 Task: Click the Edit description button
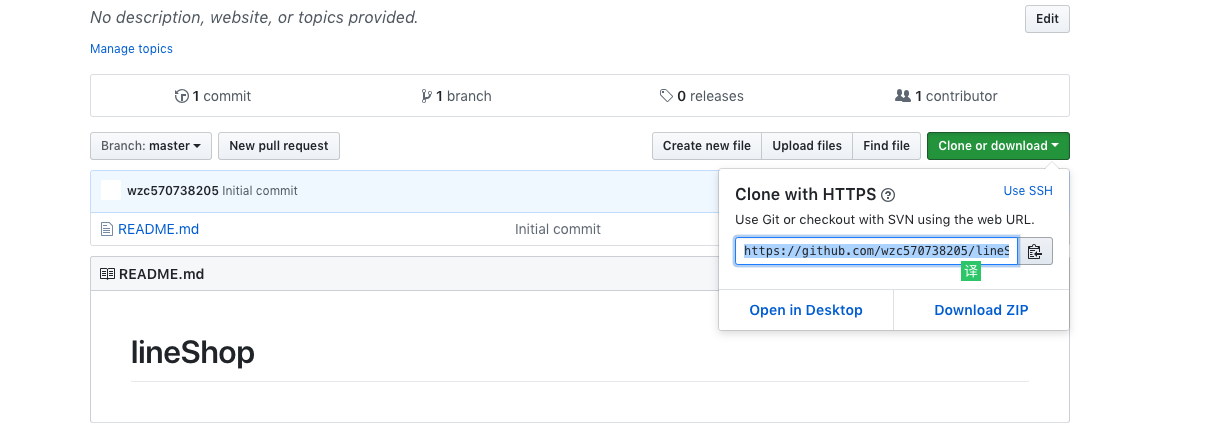1047,19
